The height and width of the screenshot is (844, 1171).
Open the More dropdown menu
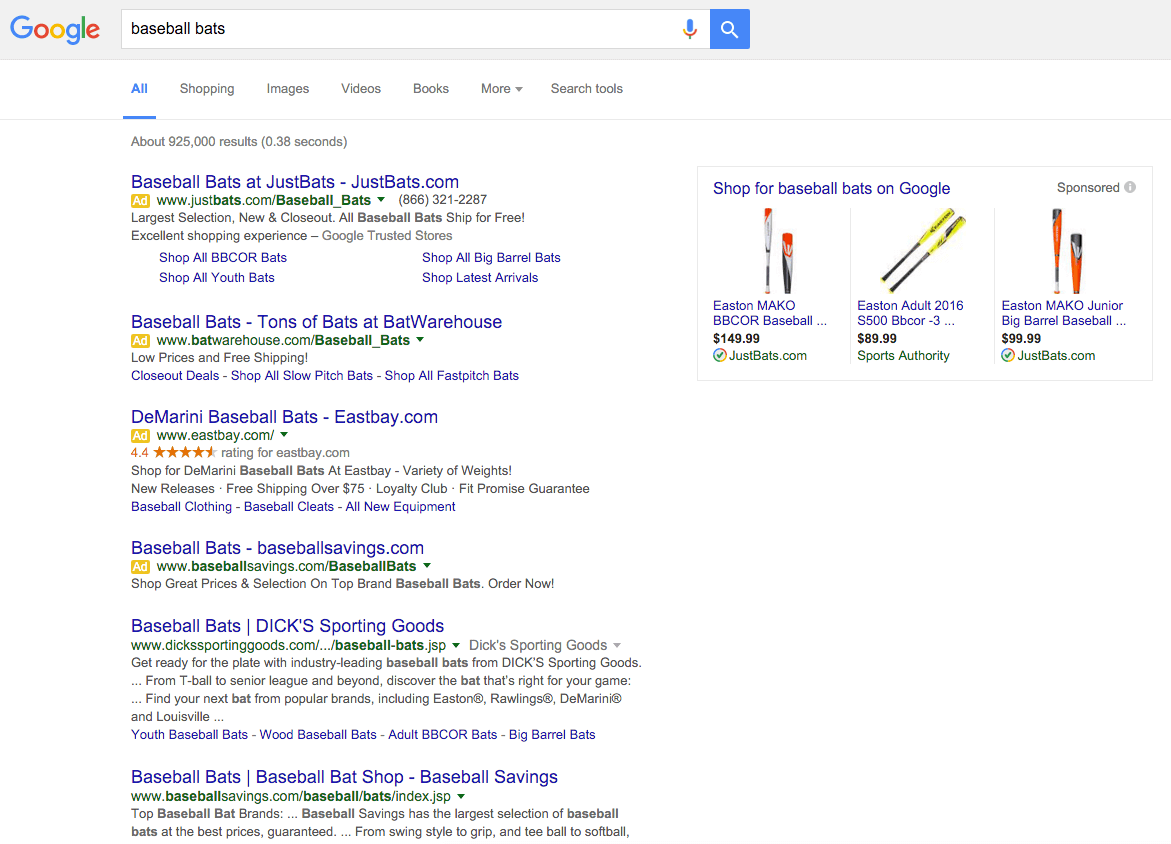(501, 89)
